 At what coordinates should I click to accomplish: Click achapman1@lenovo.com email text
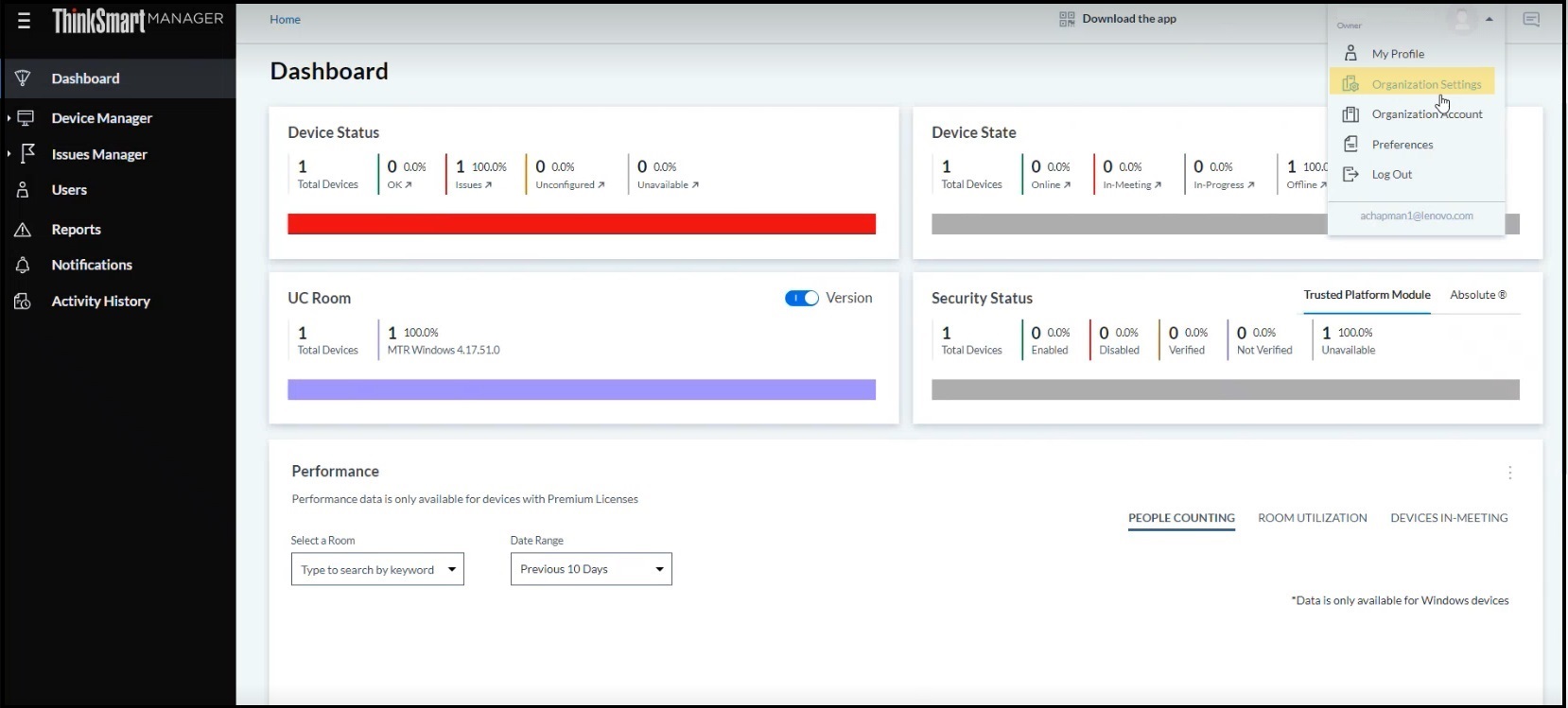coord(1416,216)
